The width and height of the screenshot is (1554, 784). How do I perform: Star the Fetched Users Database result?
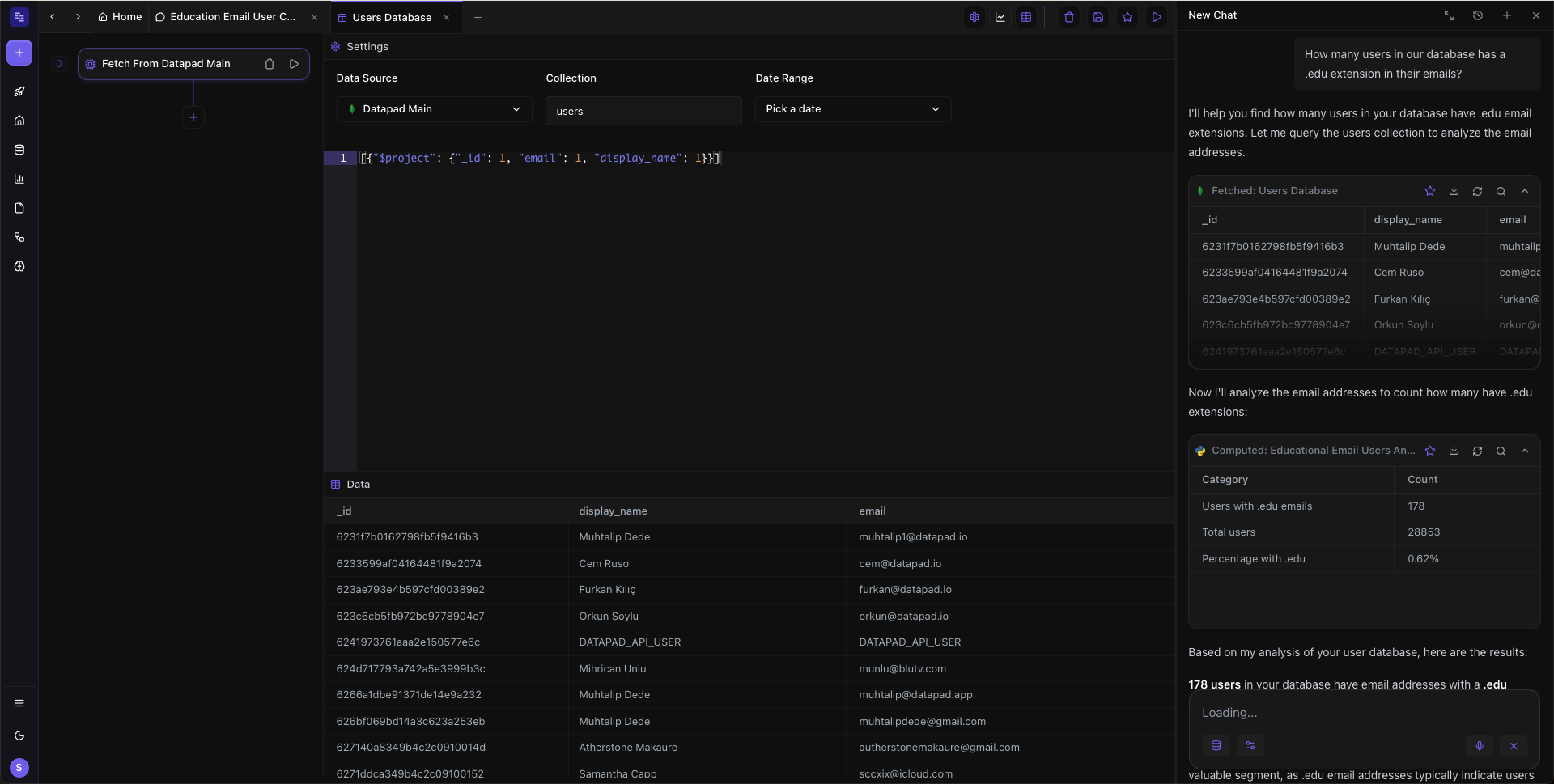coord(1430,191)
